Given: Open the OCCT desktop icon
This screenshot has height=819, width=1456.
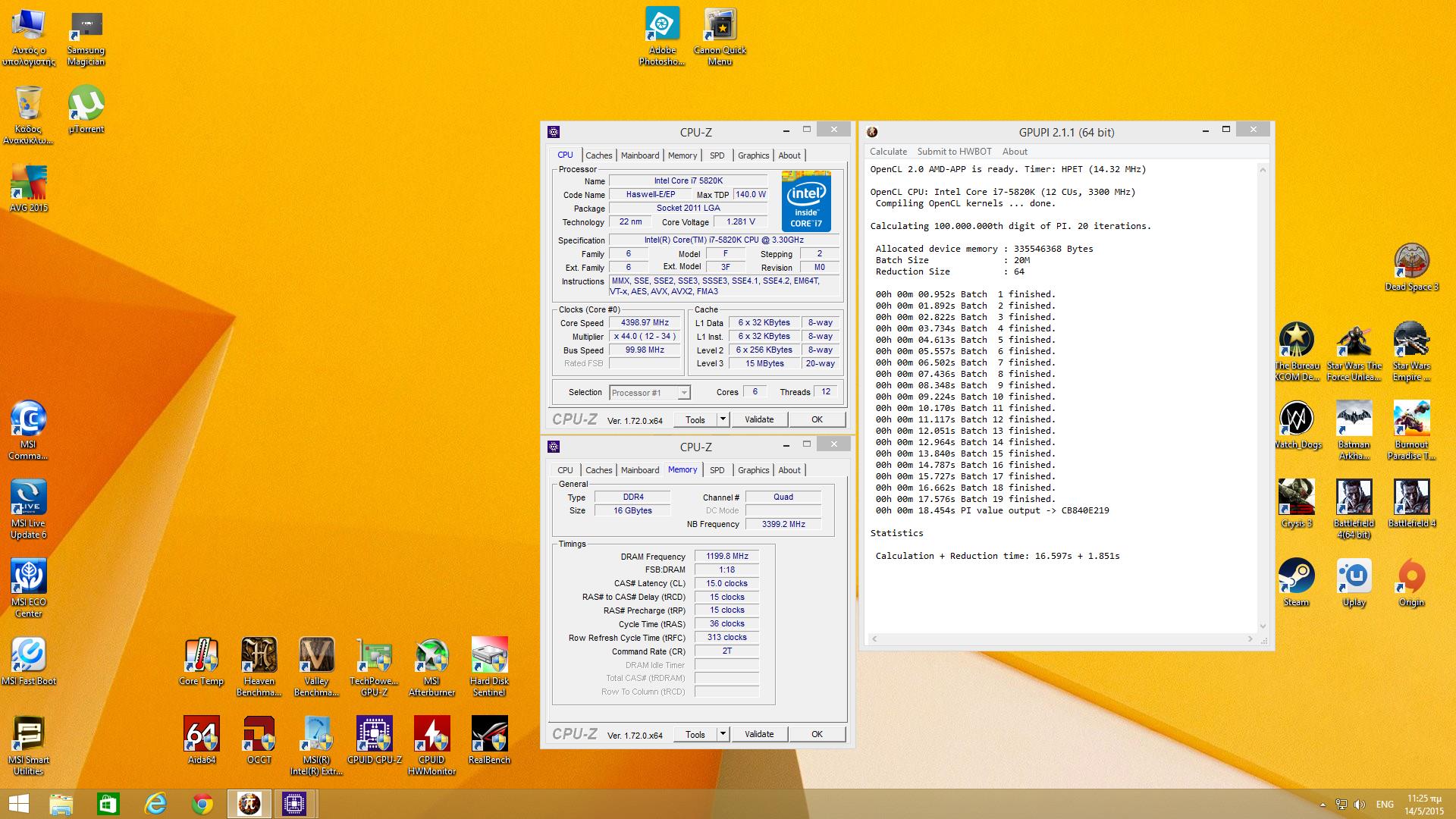Looking at the screenshot, I should coord(259,740).
